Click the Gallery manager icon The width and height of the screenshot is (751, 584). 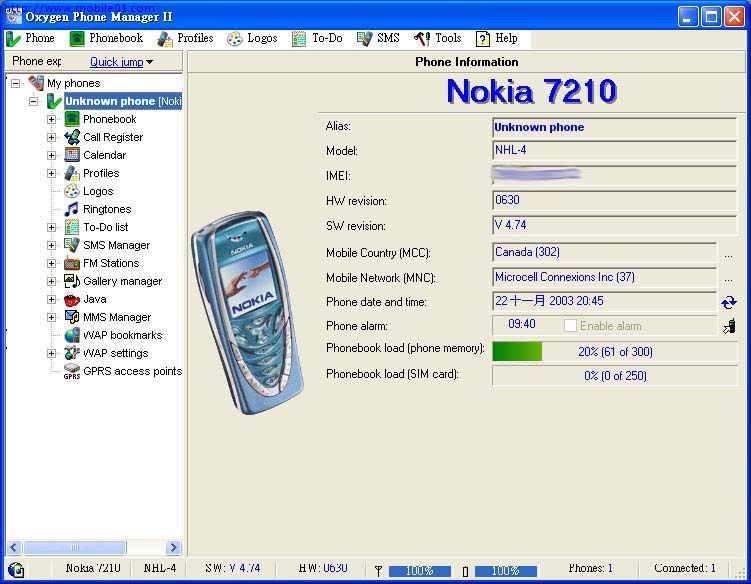[72, 281]
